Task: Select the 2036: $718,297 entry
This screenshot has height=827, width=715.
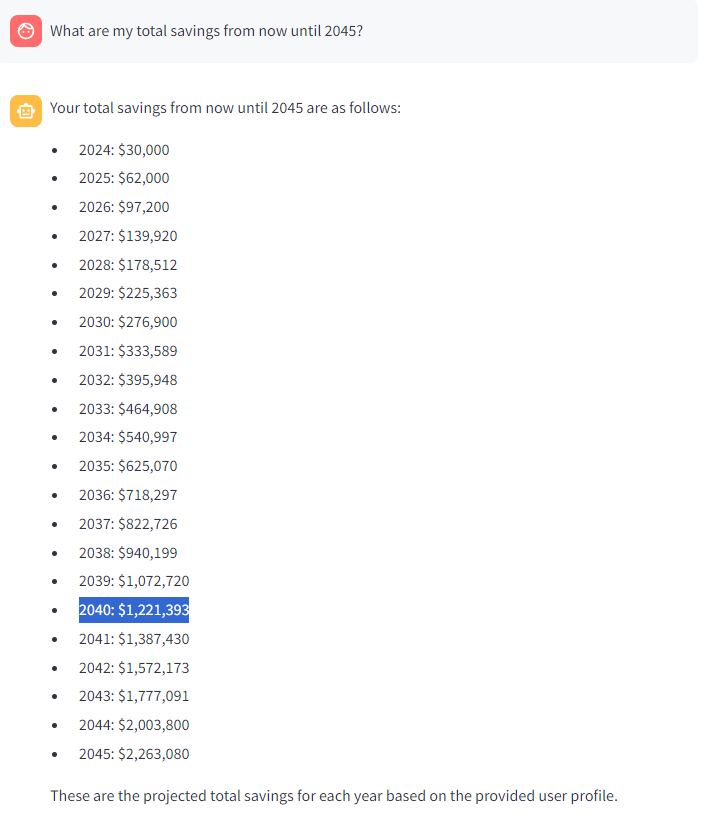Action: coord(128,495)
